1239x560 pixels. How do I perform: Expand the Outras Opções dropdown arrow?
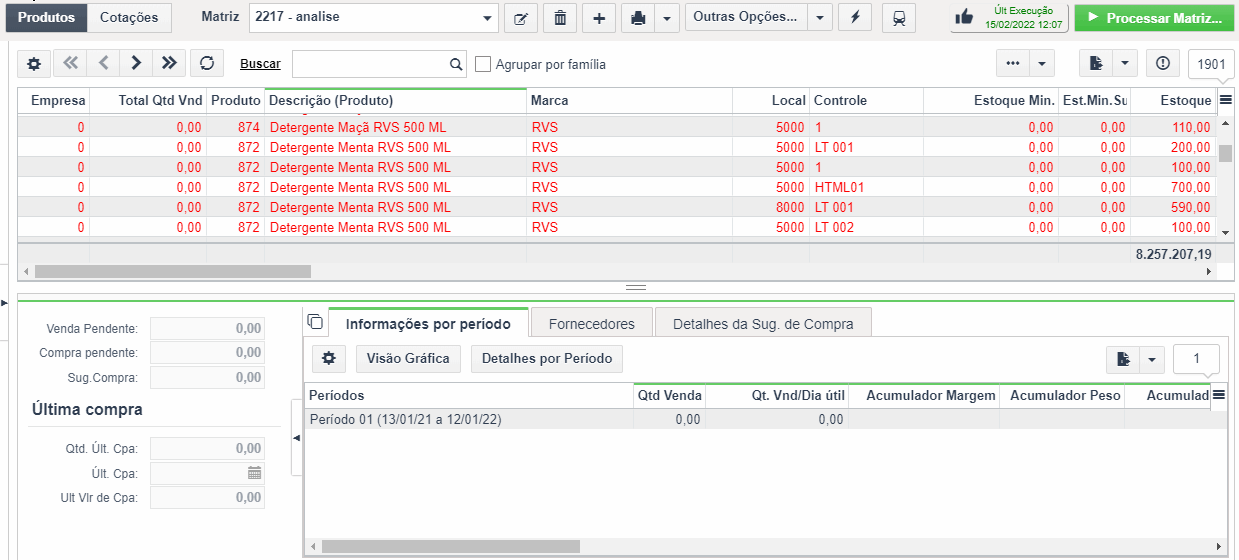(x=820, y=18)
